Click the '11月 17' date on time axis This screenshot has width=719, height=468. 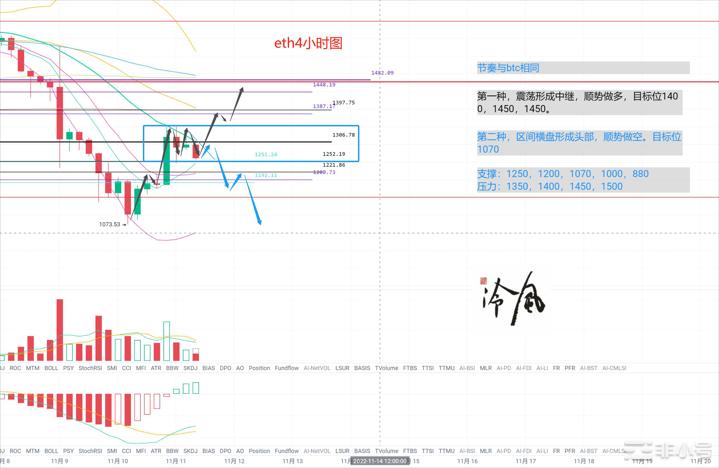[525, 461]
